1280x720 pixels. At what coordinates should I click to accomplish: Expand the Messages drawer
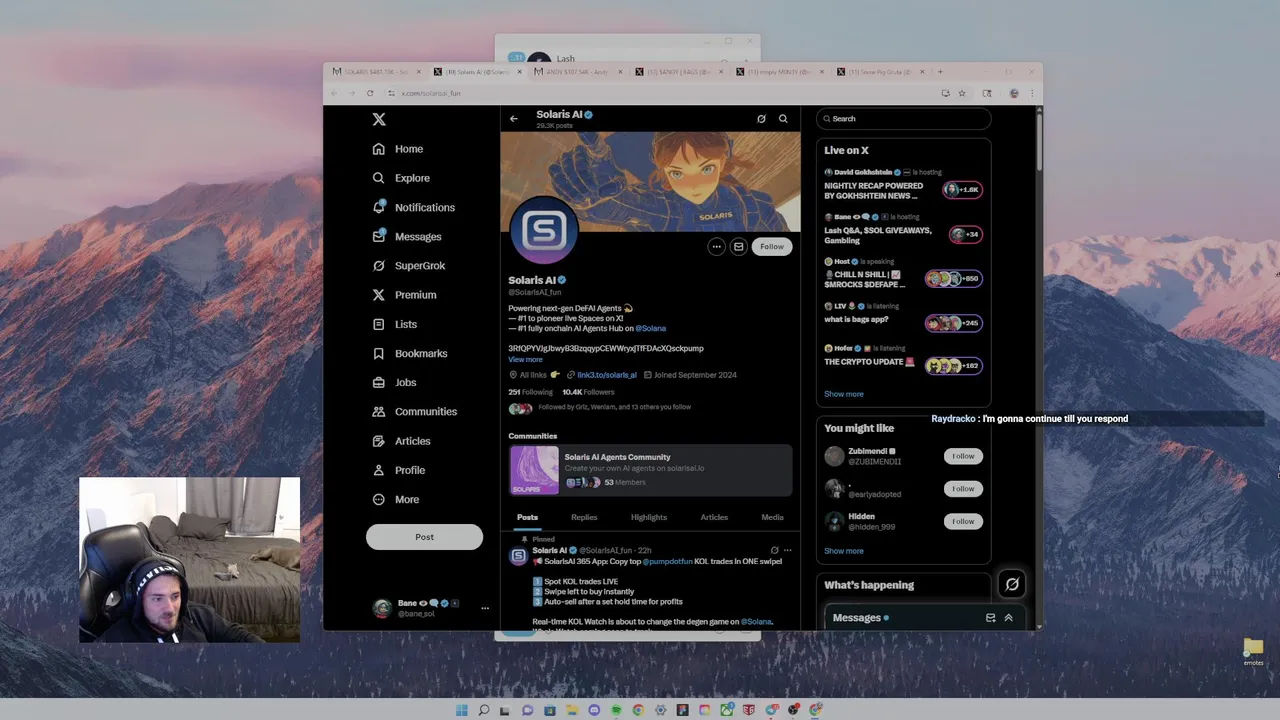1008,618
